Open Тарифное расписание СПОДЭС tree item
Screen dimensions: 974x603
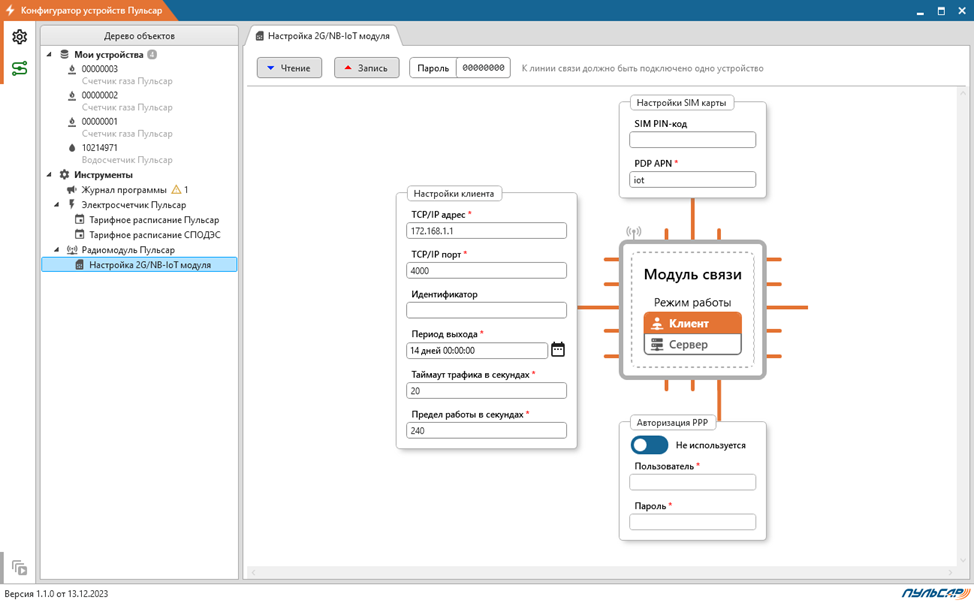pos(155,234)
